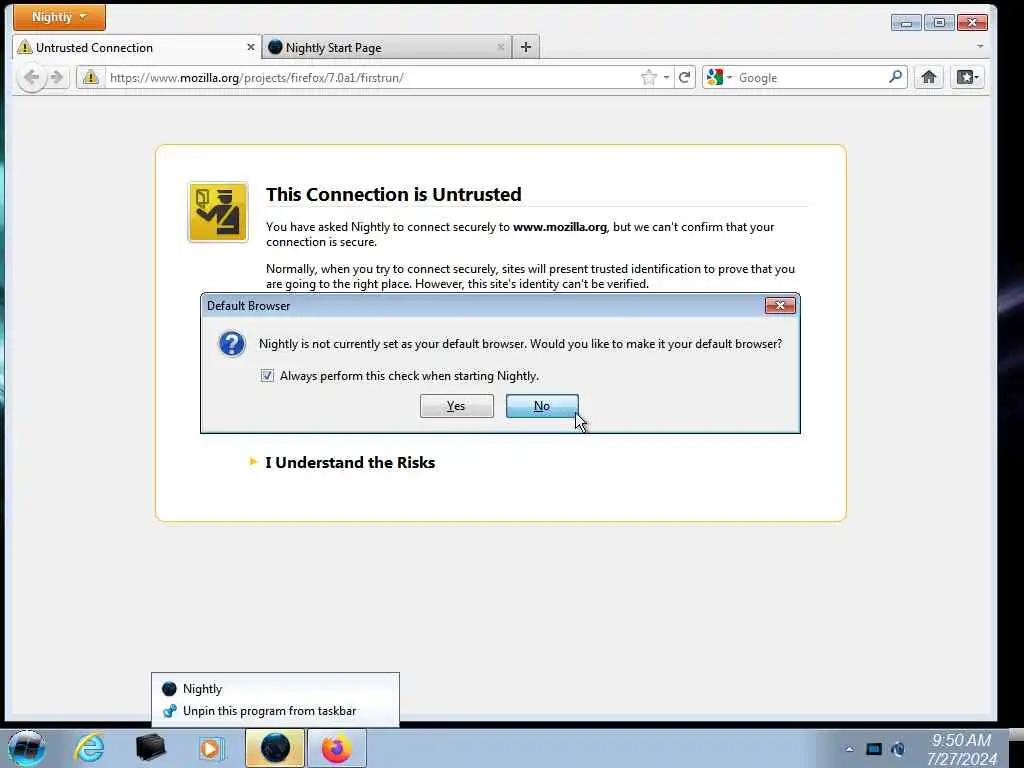Open Firefox from the taskbar

[x=336, y=748]
